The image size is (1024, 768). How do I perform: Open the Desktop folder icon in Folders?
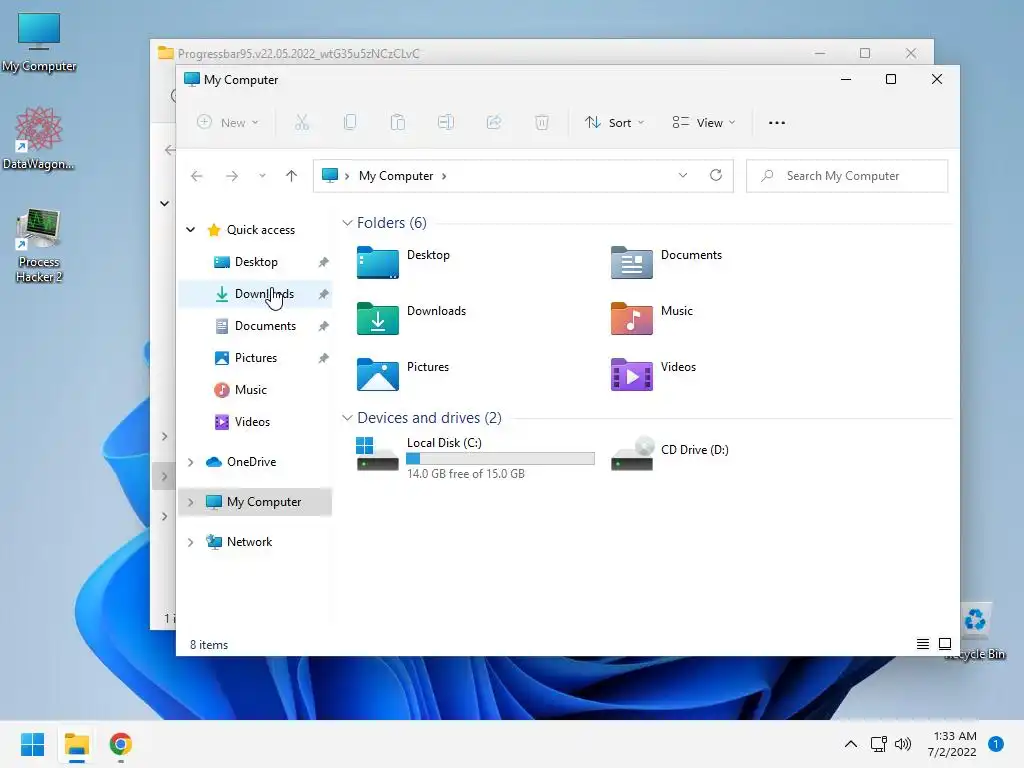[377, 263]
